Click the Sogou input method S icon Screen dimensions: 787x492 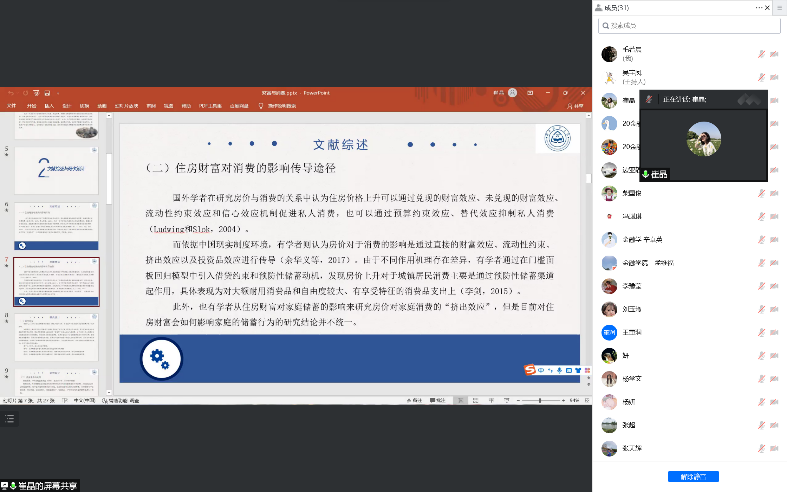tap(531, 371)
